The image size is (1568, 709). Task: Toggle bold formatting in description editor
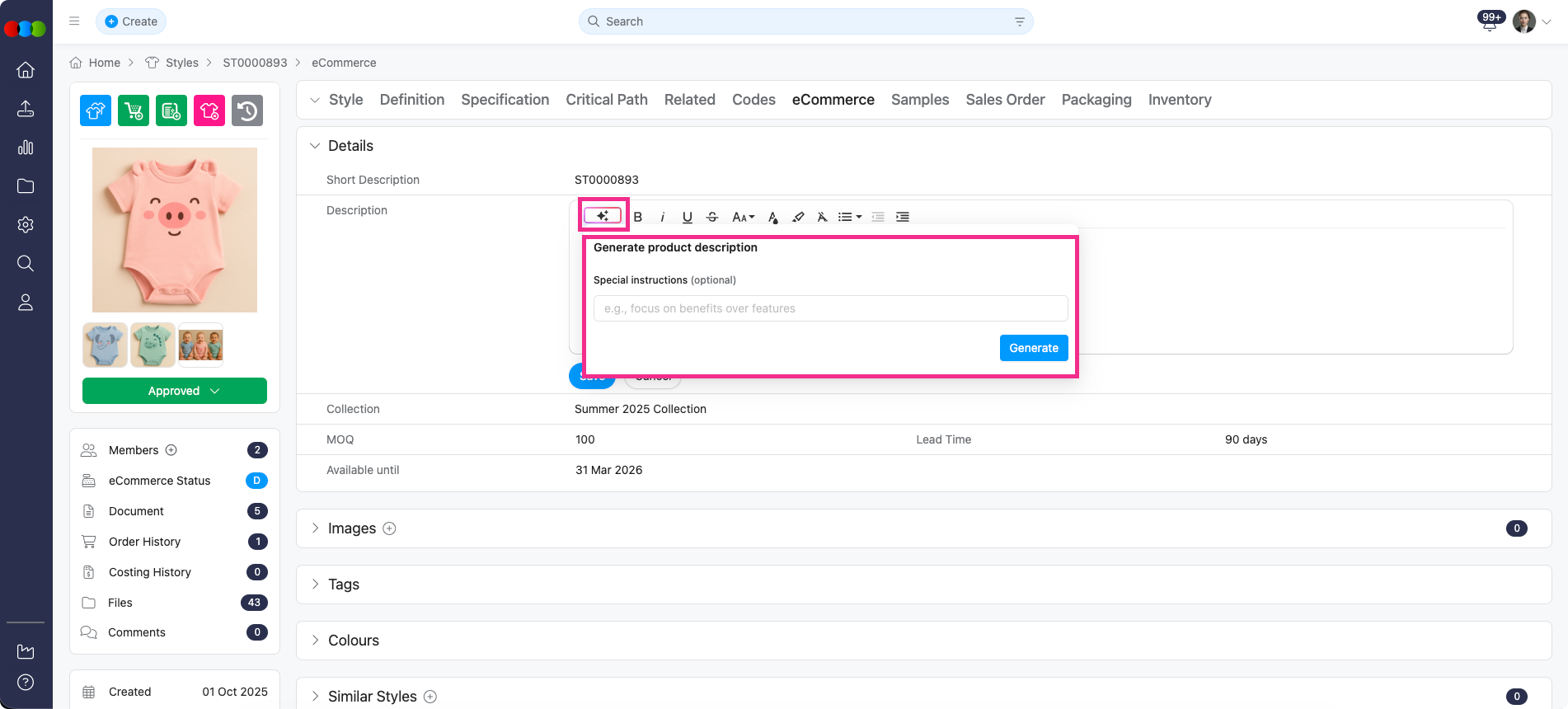637,217
